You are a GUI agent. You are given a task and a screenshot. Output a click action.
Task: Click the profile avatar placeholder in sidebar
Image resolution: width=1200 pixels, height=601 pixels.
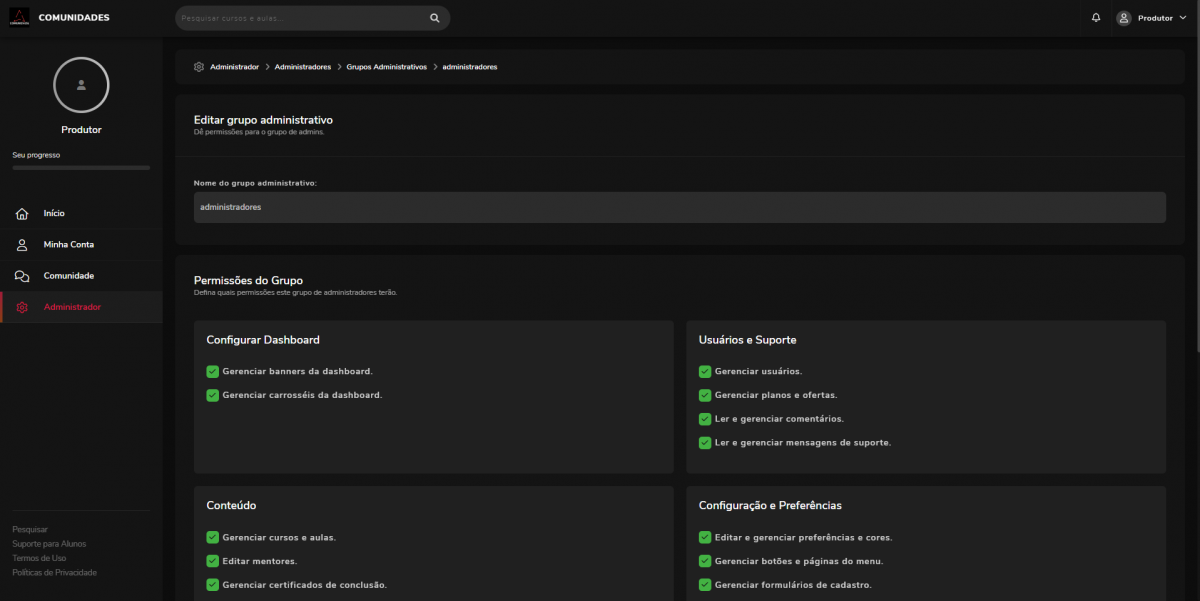81,85
